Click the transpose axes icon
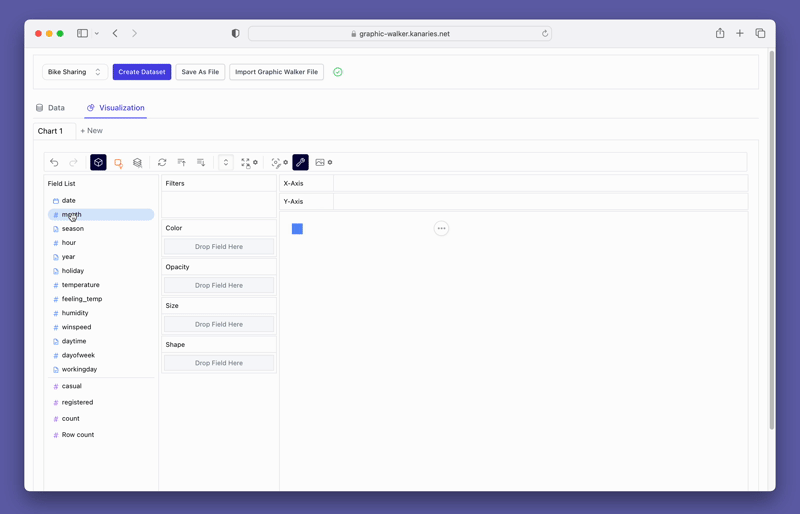 click(162, 162)
